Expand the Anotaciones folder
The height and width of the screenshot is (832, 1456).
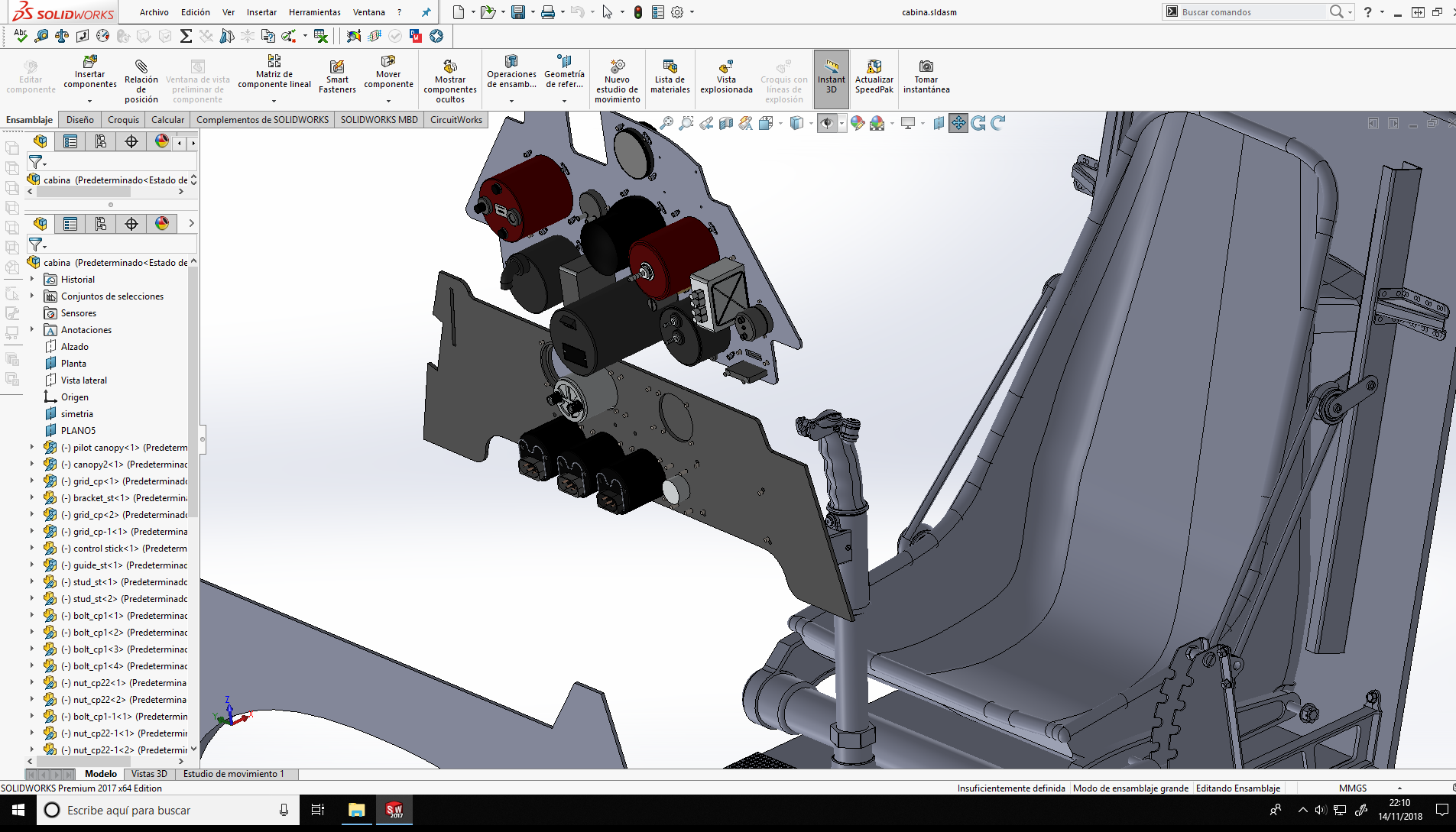click(x=32, y=330)
